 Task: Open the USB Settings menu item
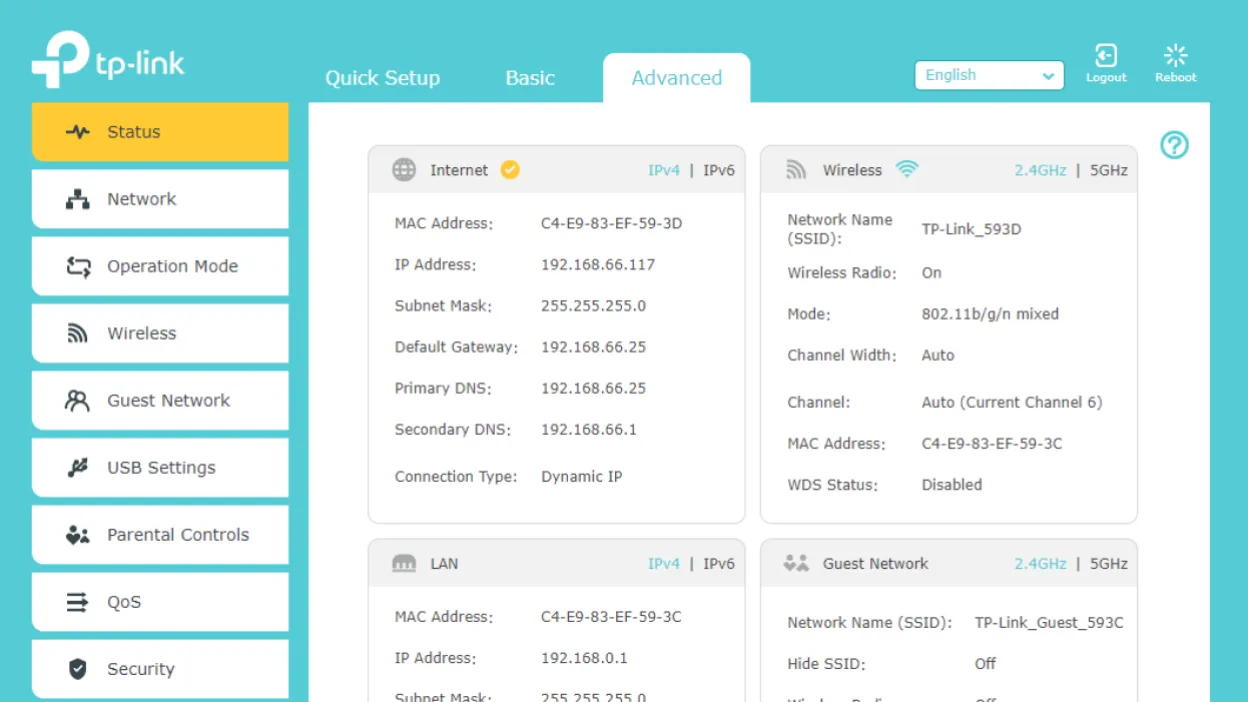(x=160, y=468)
